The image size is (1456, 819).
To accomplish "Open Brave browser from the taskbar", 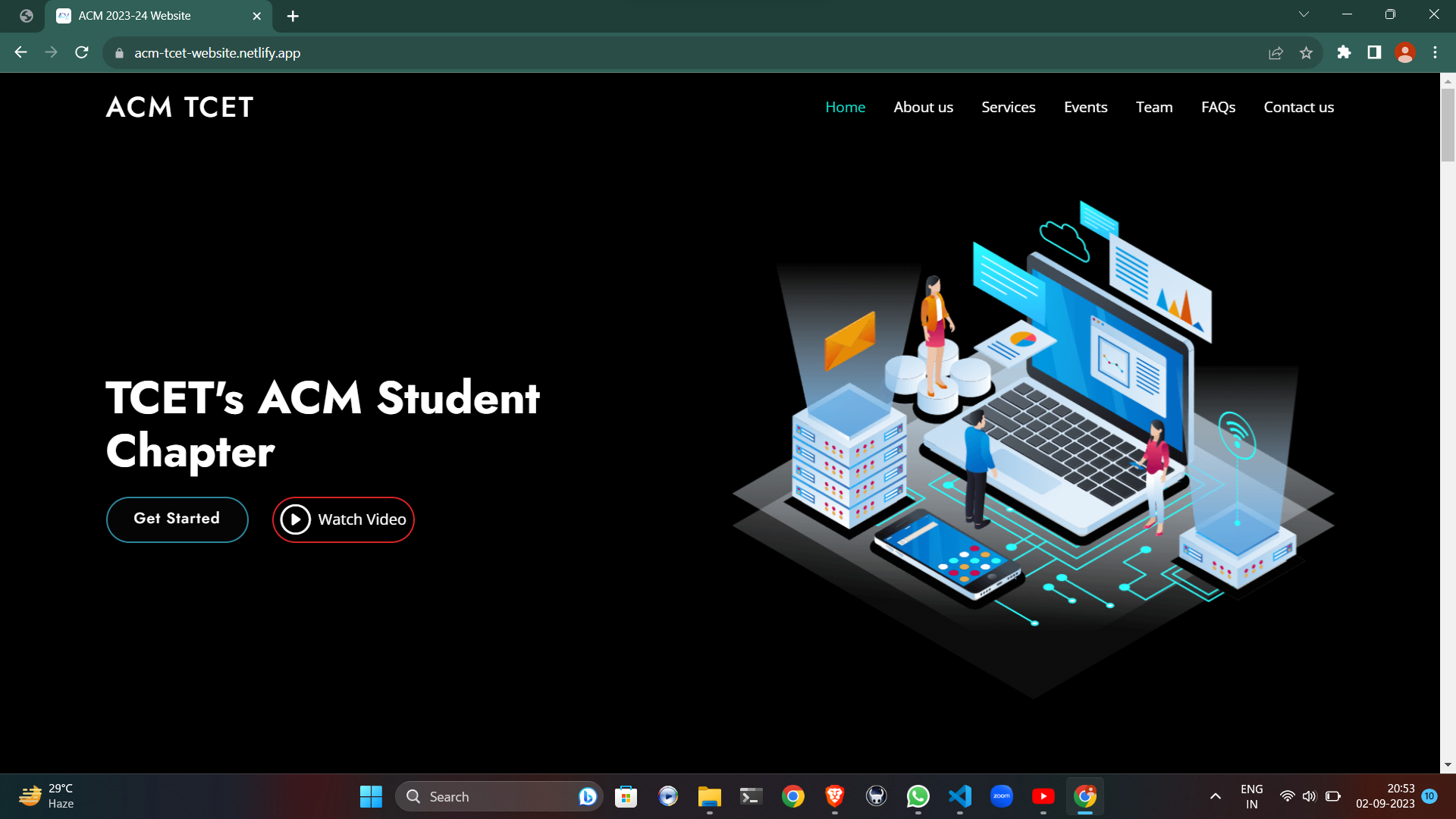I will pyautogui.click(x=834, y=797).
